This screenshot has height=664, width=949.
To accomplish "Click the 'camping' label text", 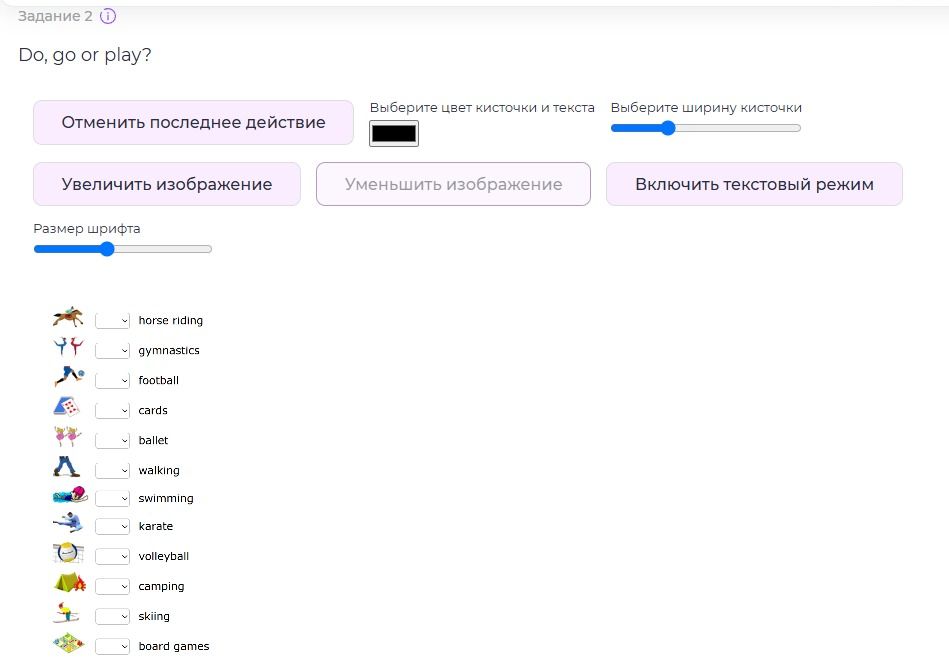I will coord(161,586).
